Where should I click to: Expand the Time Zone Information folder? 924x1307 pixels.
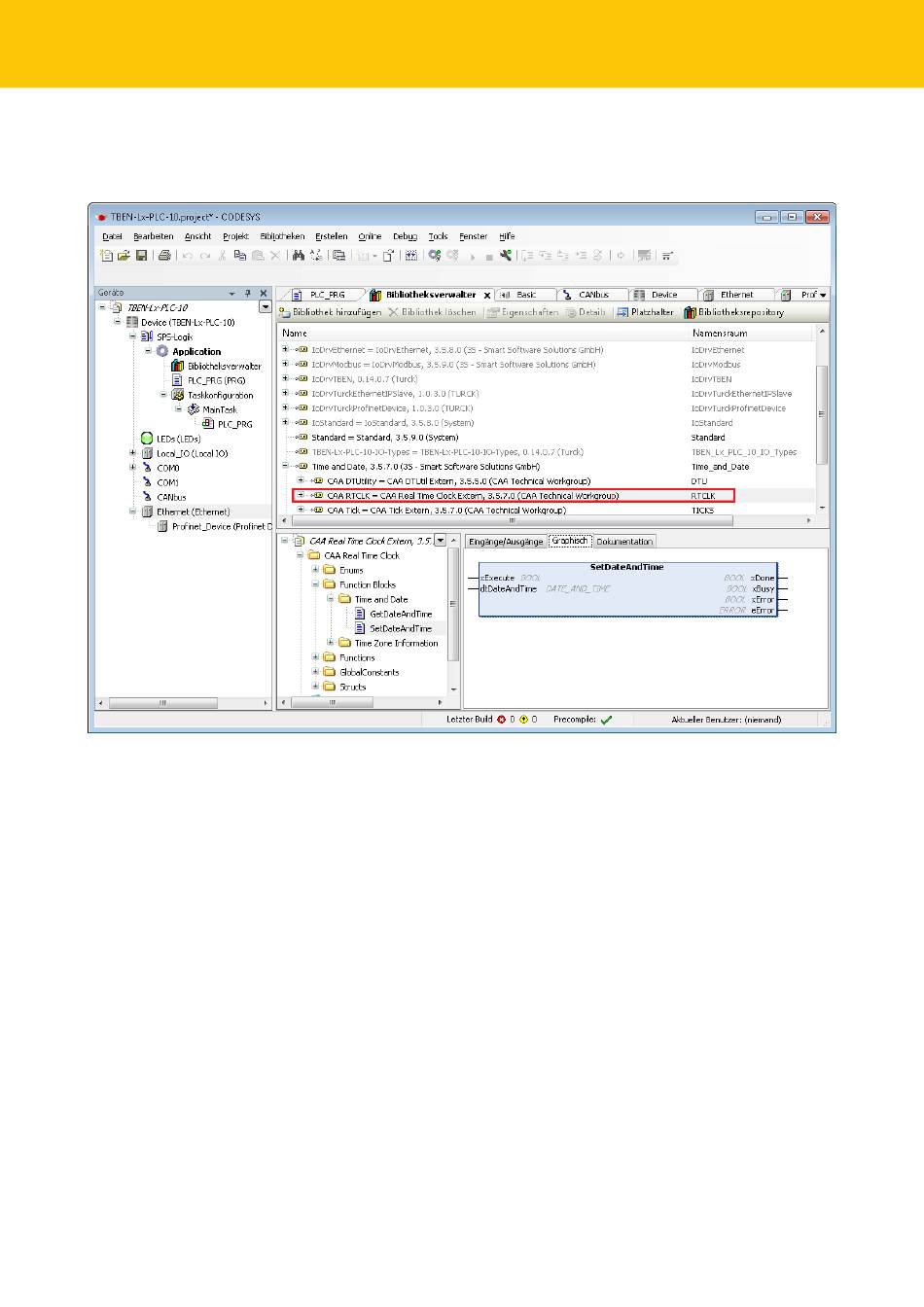(331, 643)
